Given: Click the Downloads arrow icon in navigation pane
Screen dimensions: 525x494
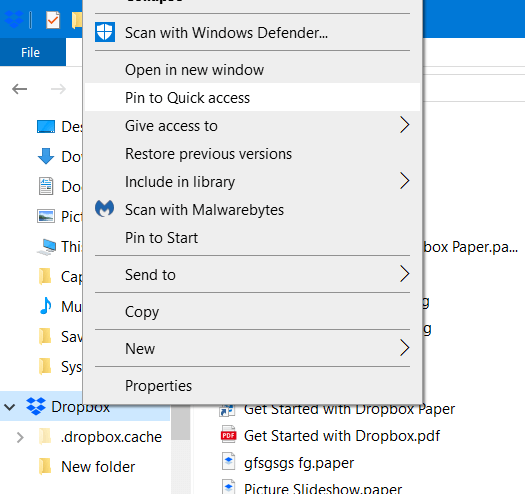Looking at the screenshot, I should 46,156.
